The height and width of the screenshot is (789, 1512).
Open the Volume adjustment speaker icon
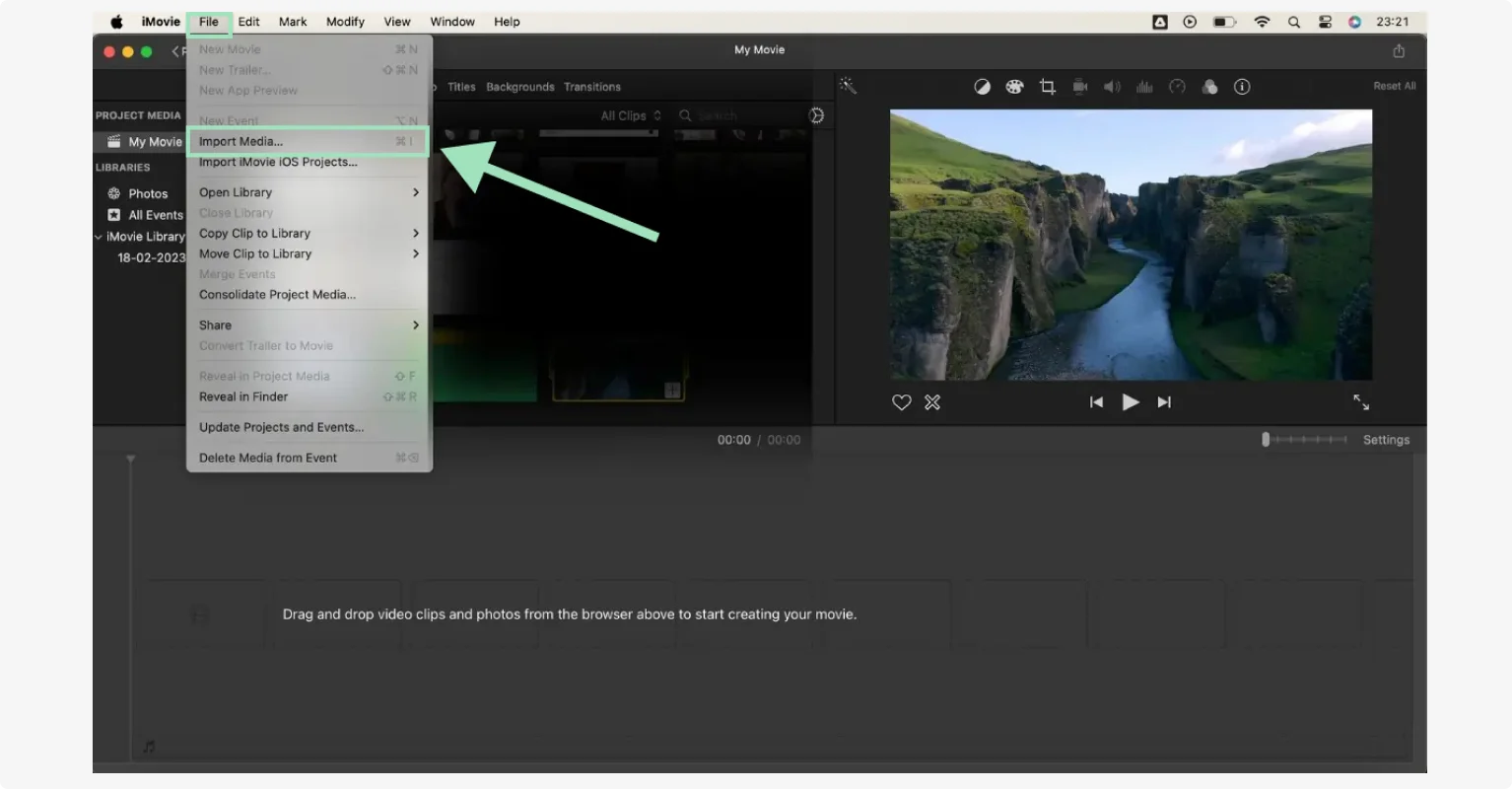click(1113, 86)
